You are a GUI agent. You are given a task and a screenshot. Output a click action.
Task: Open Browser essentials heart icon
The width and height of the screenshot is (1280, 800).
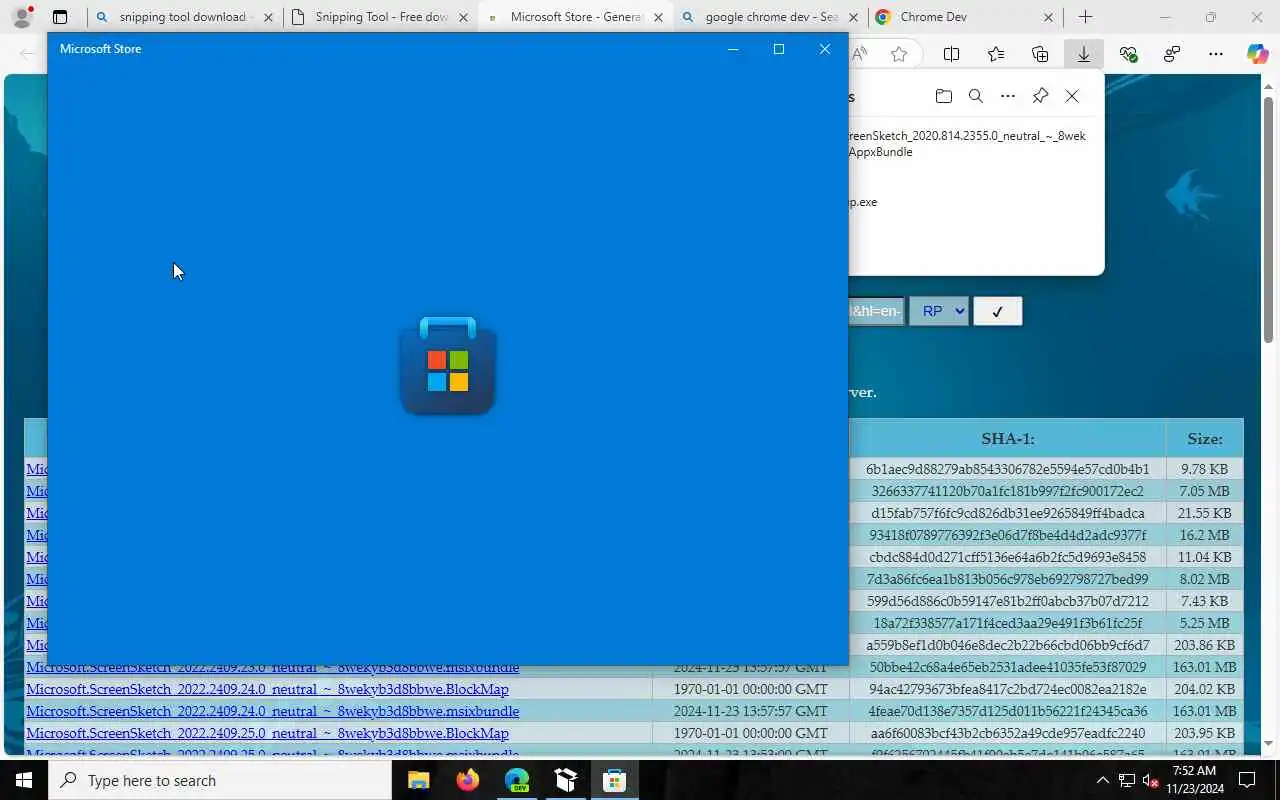(x=1129, y=54)
